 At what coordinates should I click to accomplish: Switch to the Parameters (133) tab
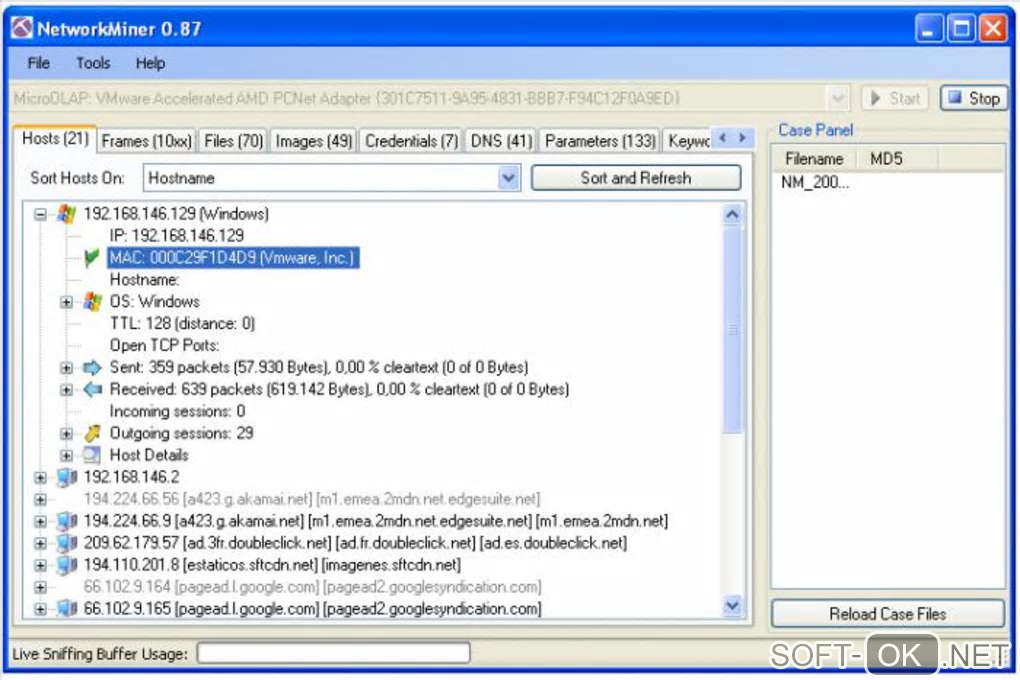600,141
